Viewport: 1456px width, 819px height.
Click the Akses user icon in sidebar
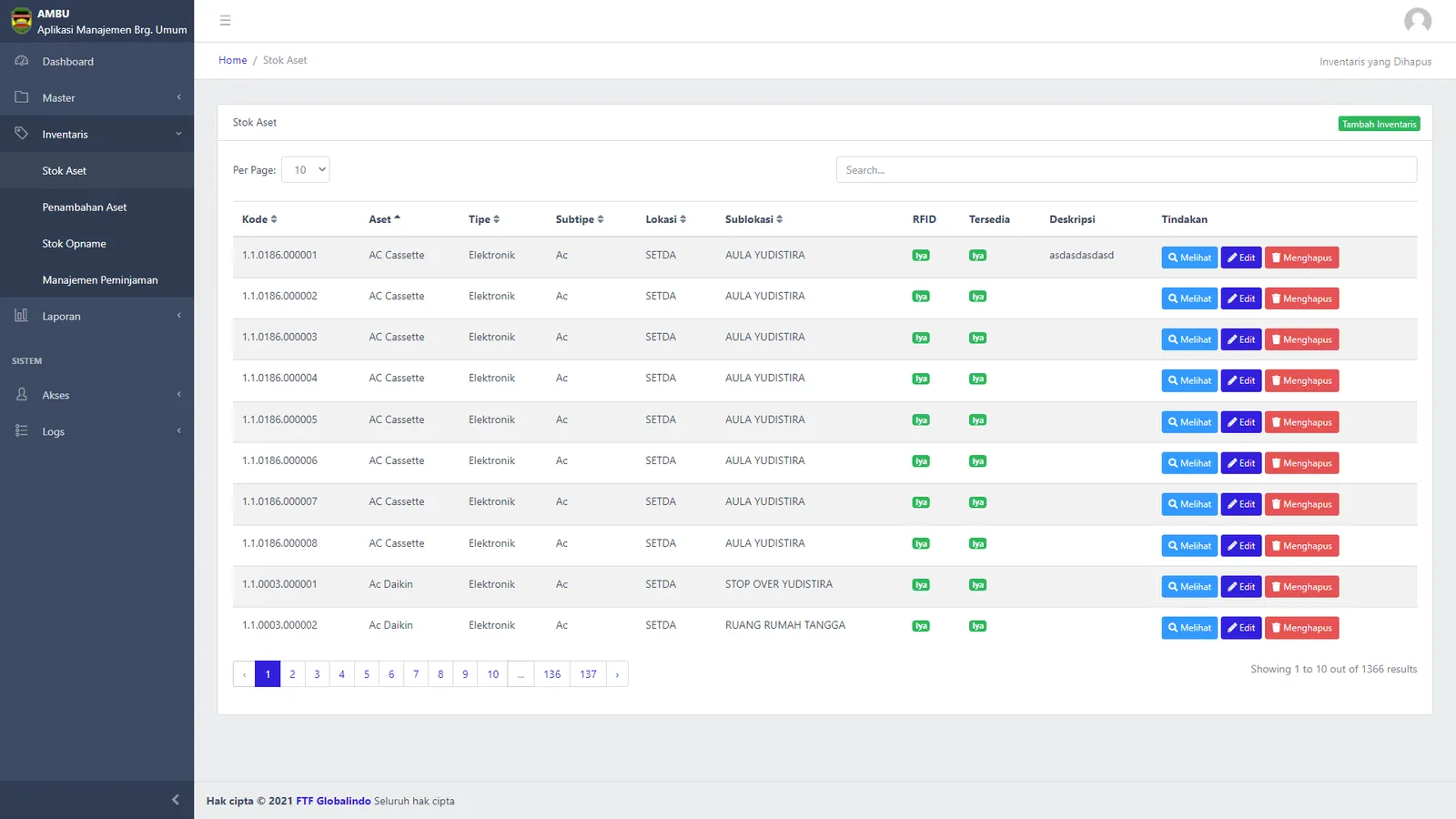(22, 395)
